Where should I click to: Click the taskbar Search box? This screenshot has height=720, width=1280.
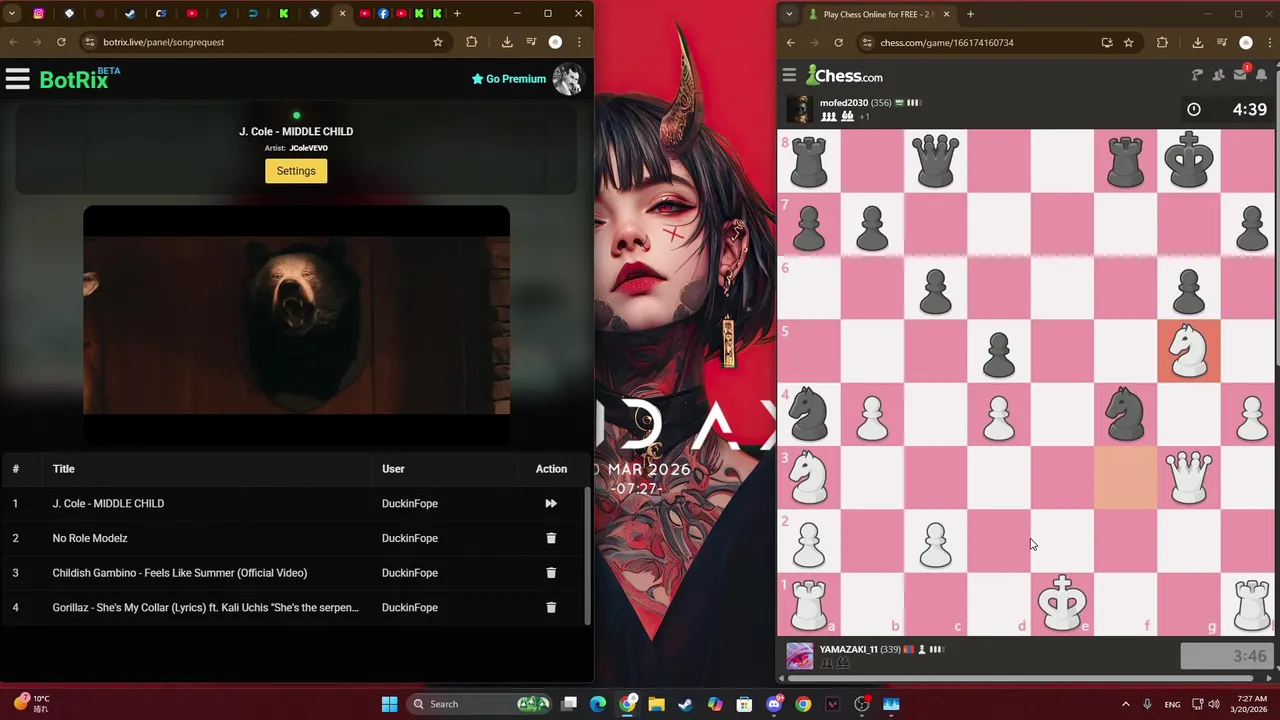(x=480, y=704)
